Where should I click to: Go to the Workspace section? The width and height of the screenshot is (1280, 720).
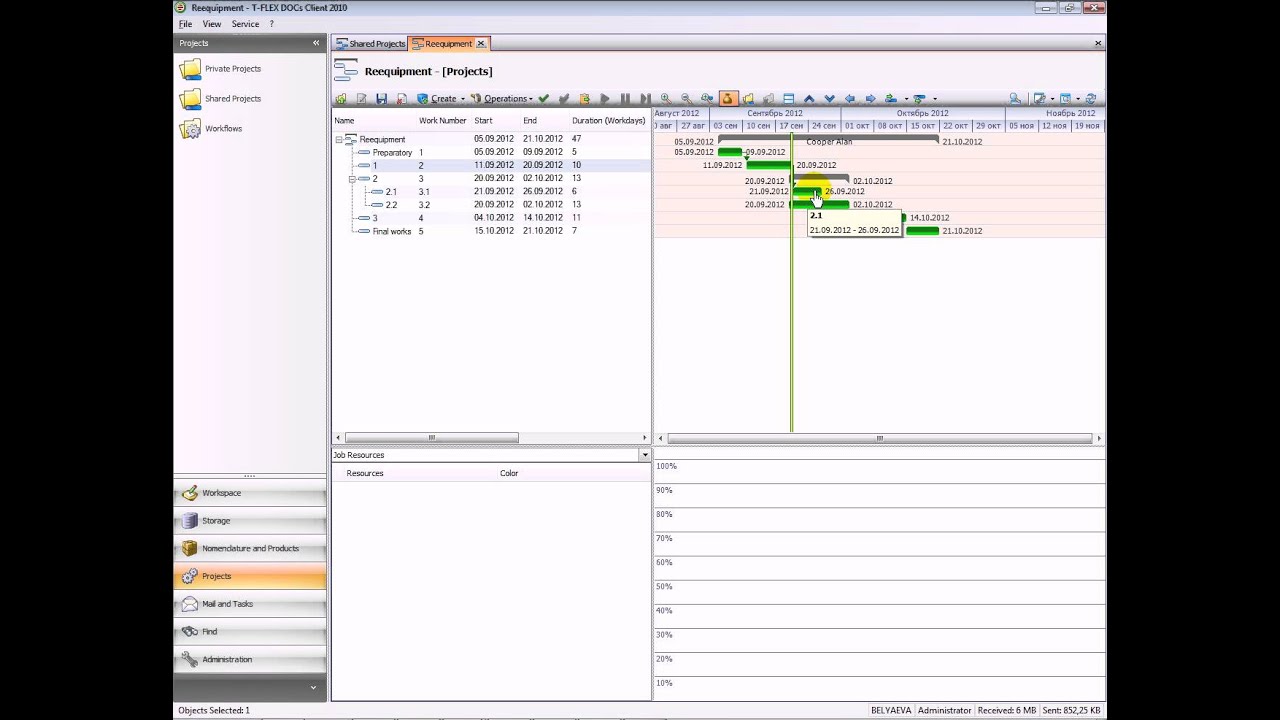coord(250,493)
